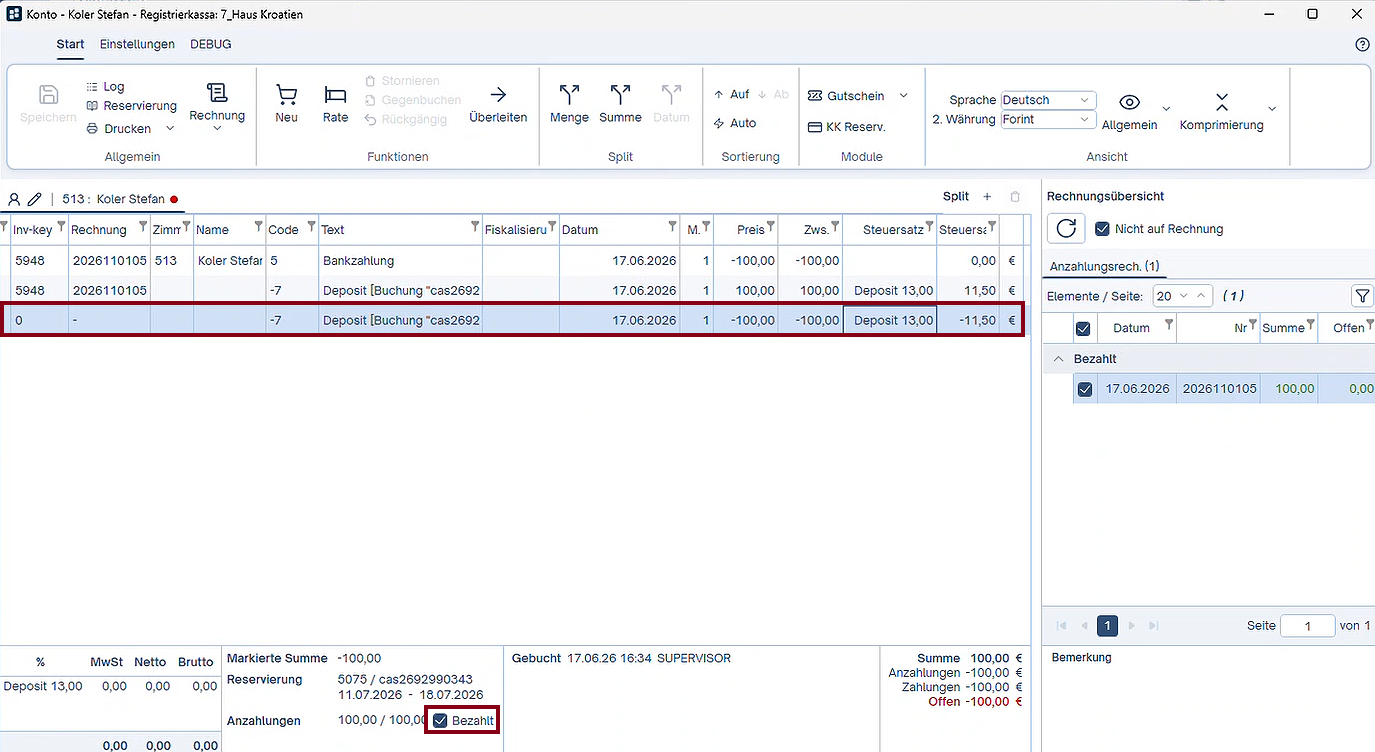
Task: Click Gegenbuchen in Funktionen group
Action: (x=412, y=100)
